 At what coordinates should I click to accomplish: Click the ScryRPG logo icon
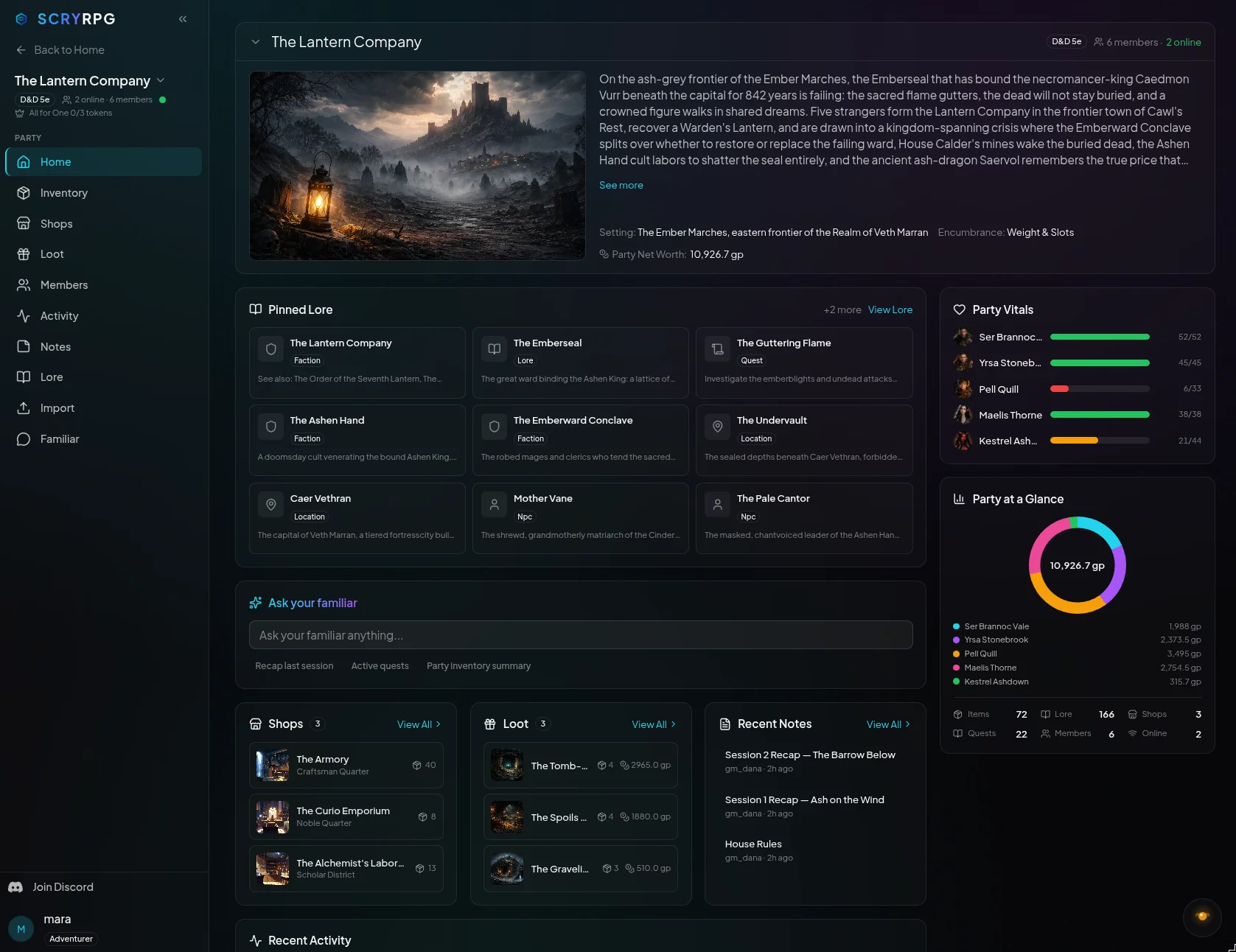[x=21, y=19]
